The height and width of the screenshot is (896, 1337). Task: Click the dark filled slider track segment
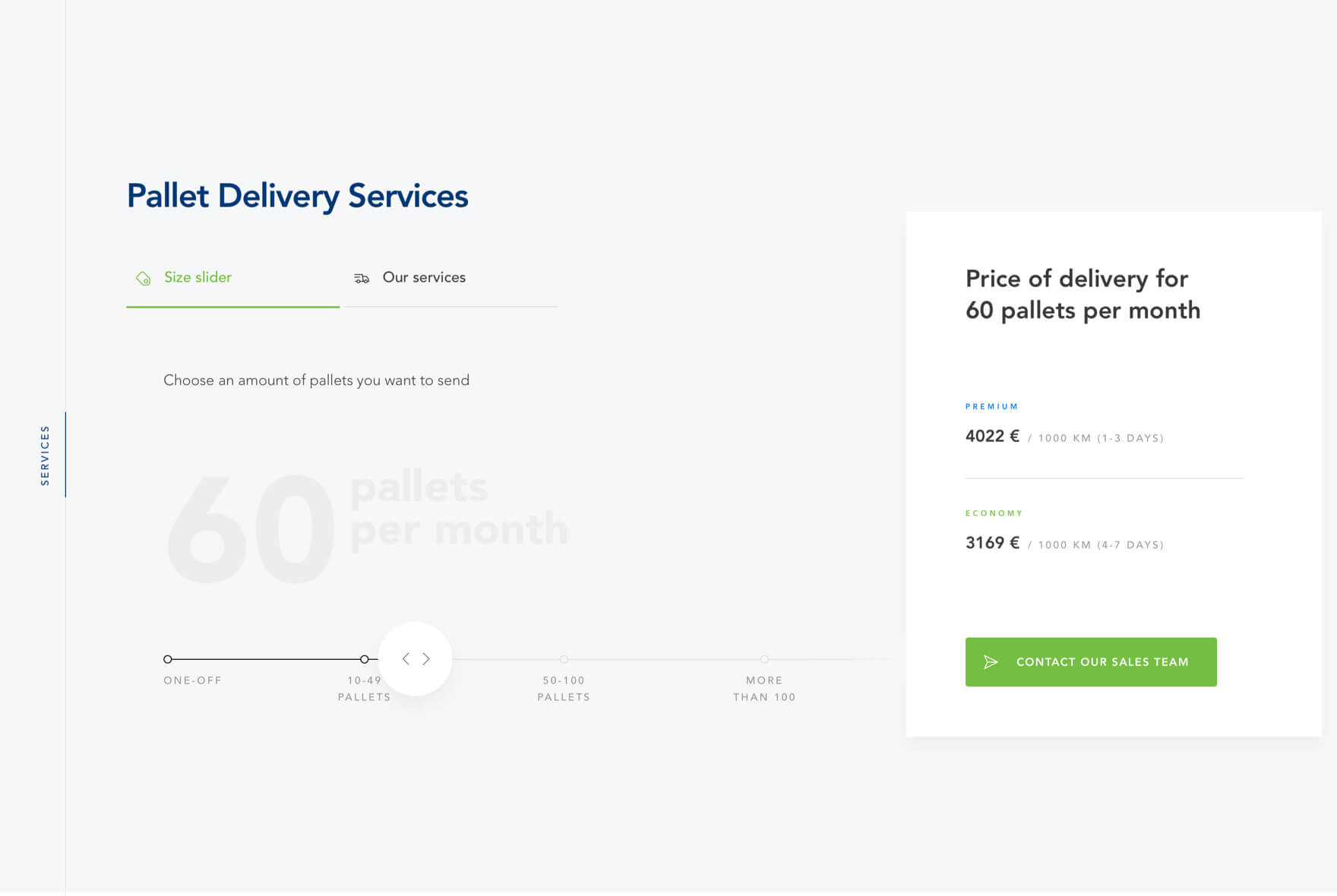click(x=266, y=659)
